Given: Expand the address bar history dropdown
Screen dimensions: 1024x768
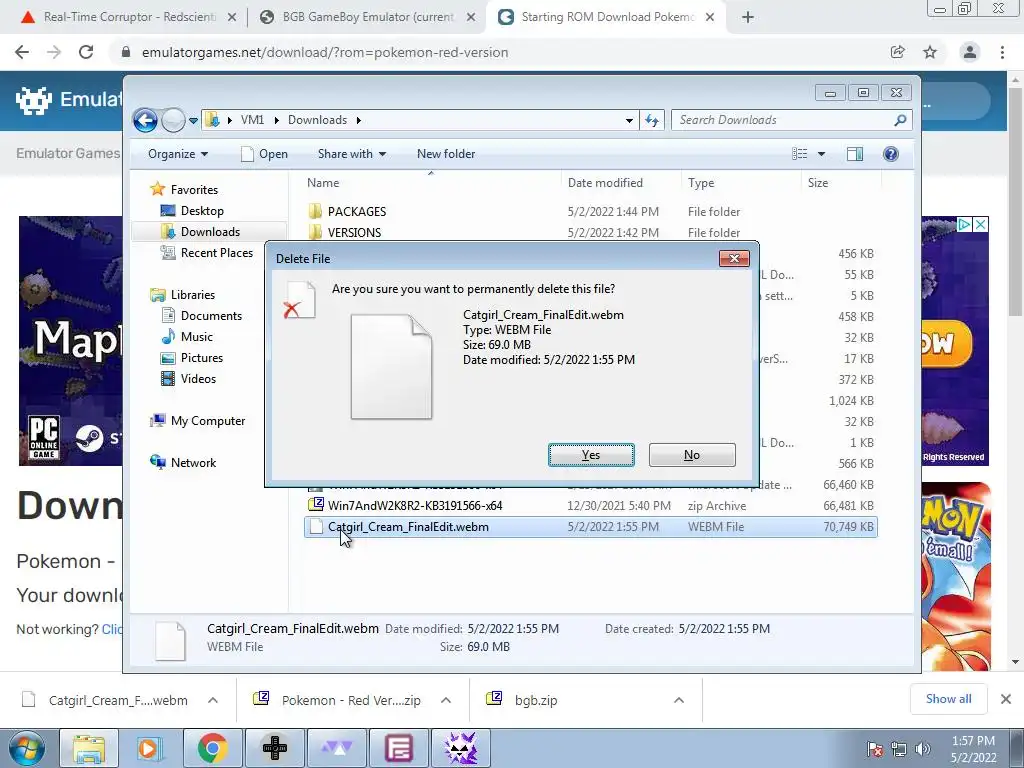Looking at the screenshot, I should (x=629, y=120).
